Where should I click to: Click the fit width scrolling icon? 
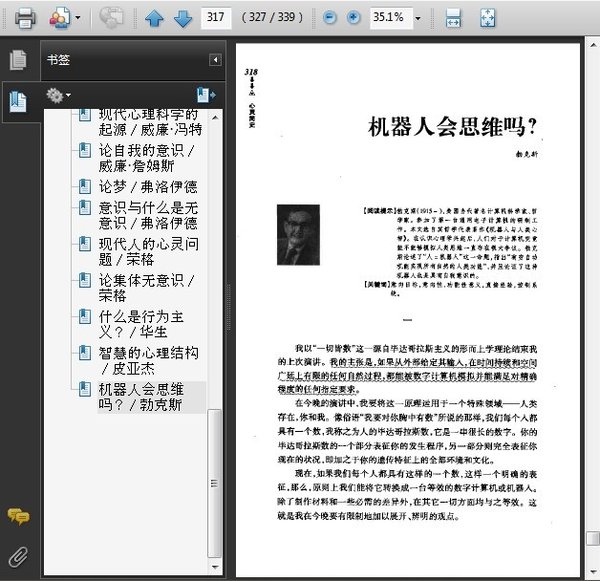[453, 18]
